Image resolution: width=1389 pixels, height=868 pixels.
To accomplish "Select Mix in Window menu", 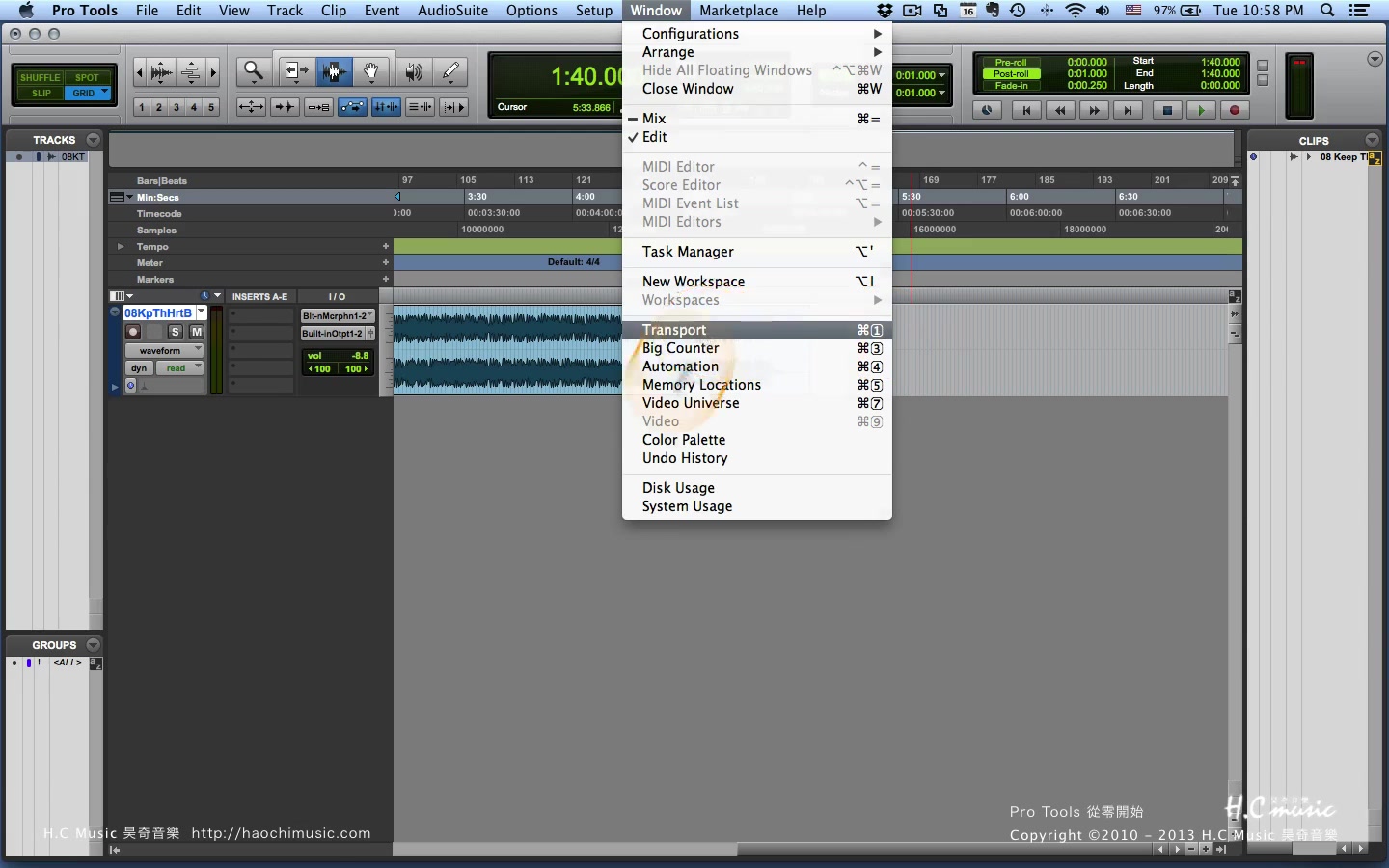I will coord(757,119).
